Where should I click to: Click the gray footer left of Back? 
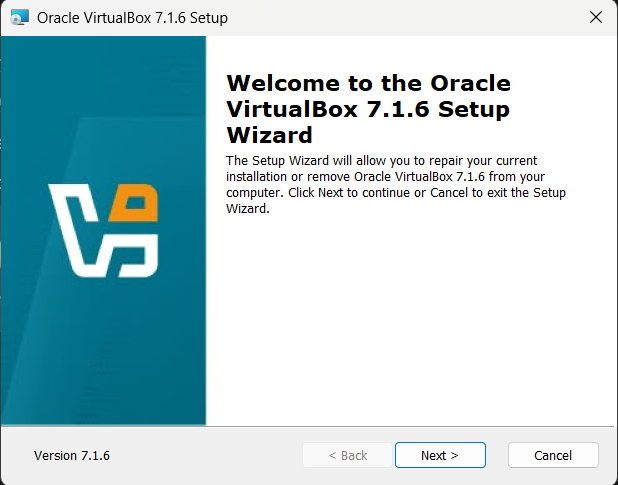[200, 455]
